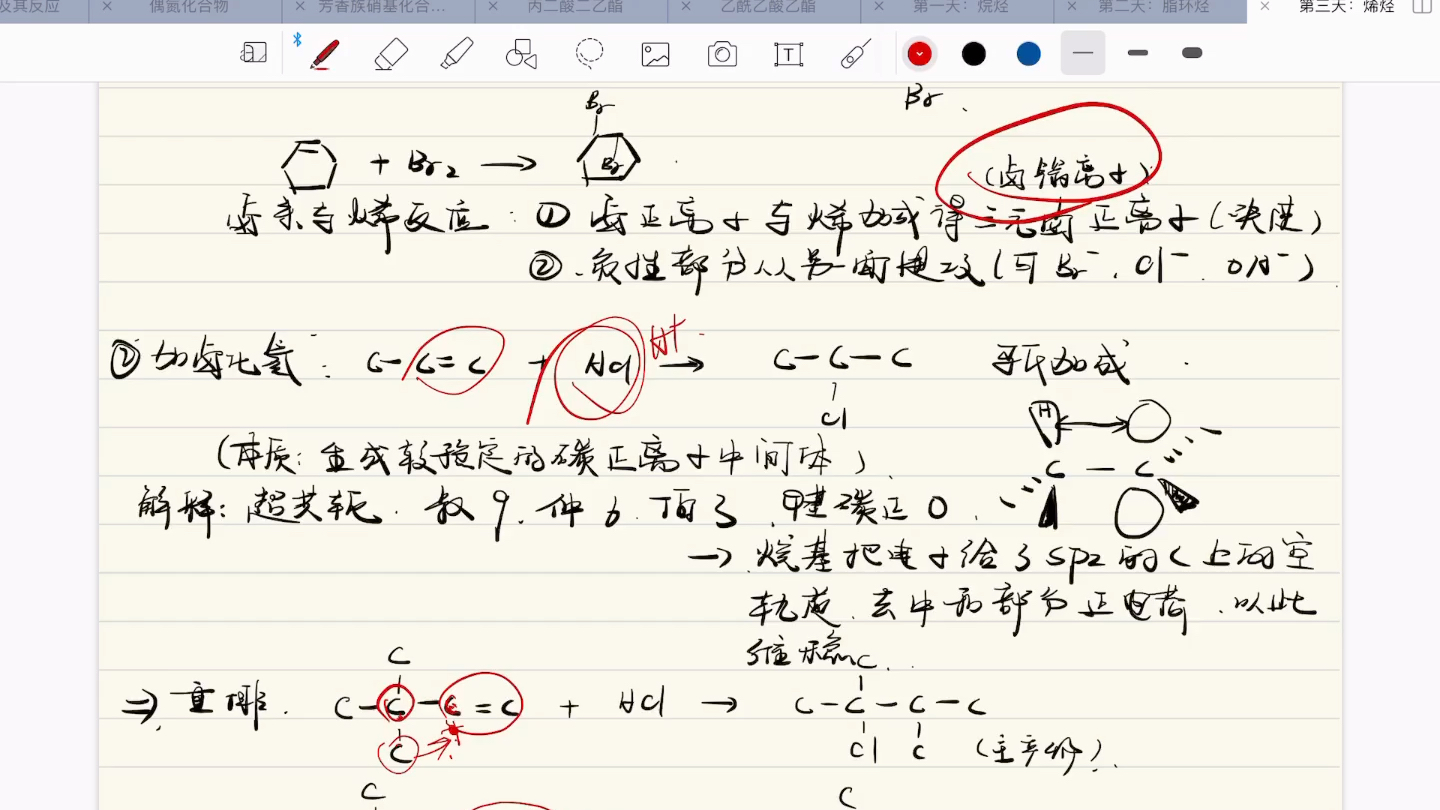Choose the red color swatch

(919, 54)
